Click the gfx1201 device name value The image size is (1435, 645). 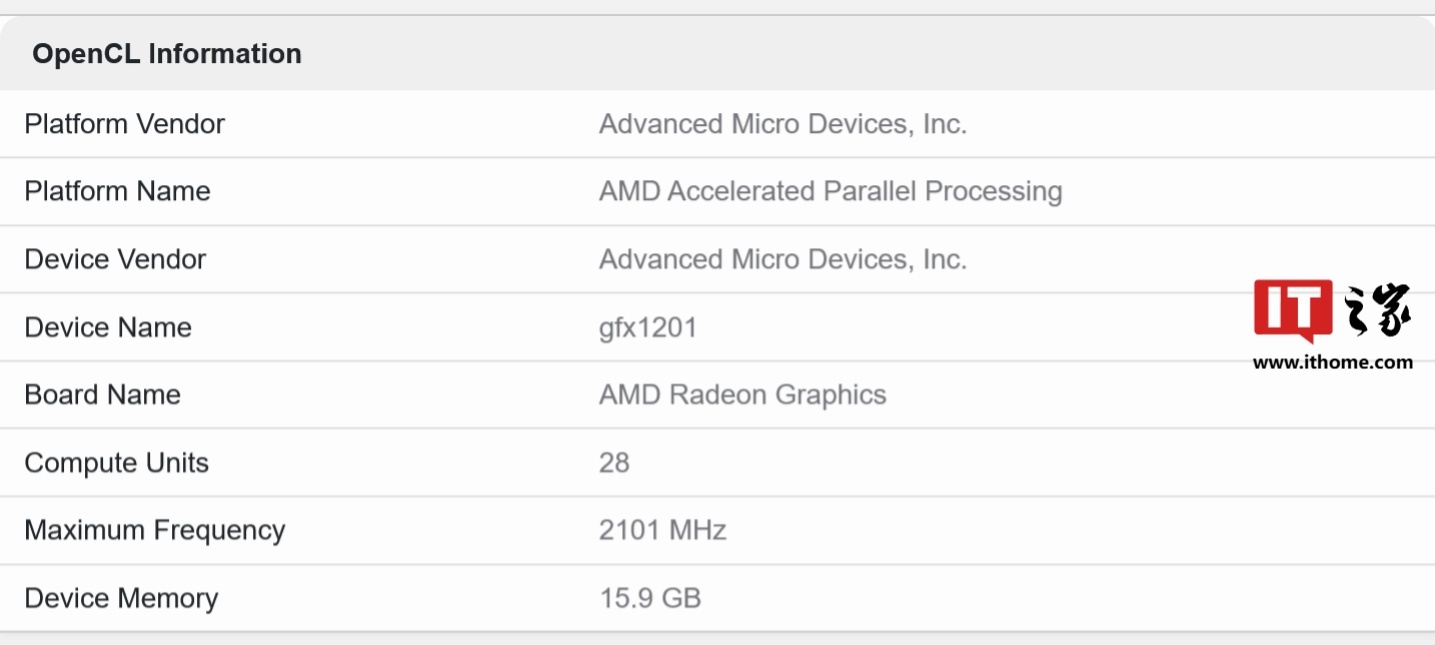(647, 327)
